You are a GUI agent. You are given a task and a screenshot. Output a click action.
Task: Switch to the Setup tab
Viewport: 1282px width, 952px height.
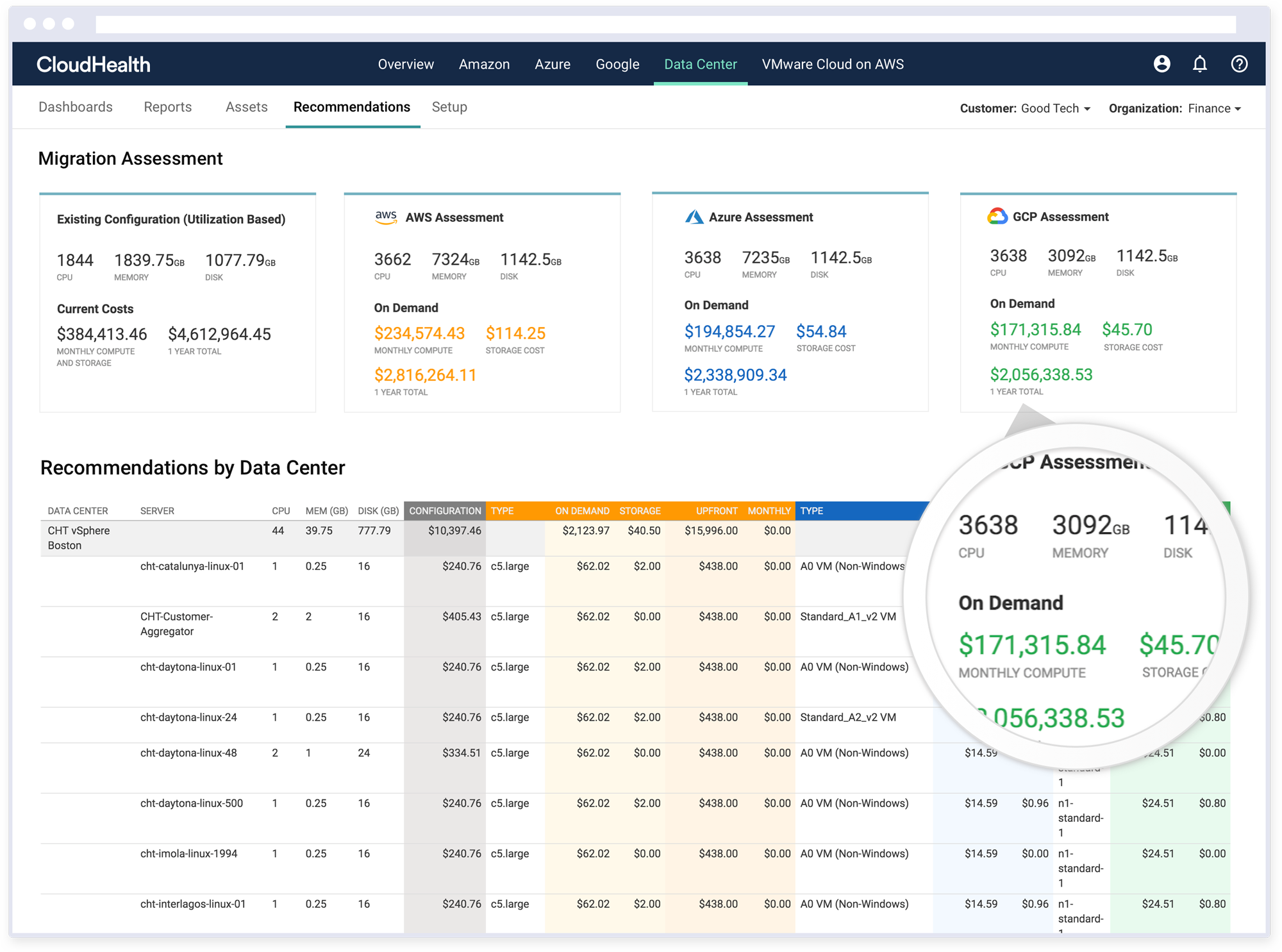449,107
